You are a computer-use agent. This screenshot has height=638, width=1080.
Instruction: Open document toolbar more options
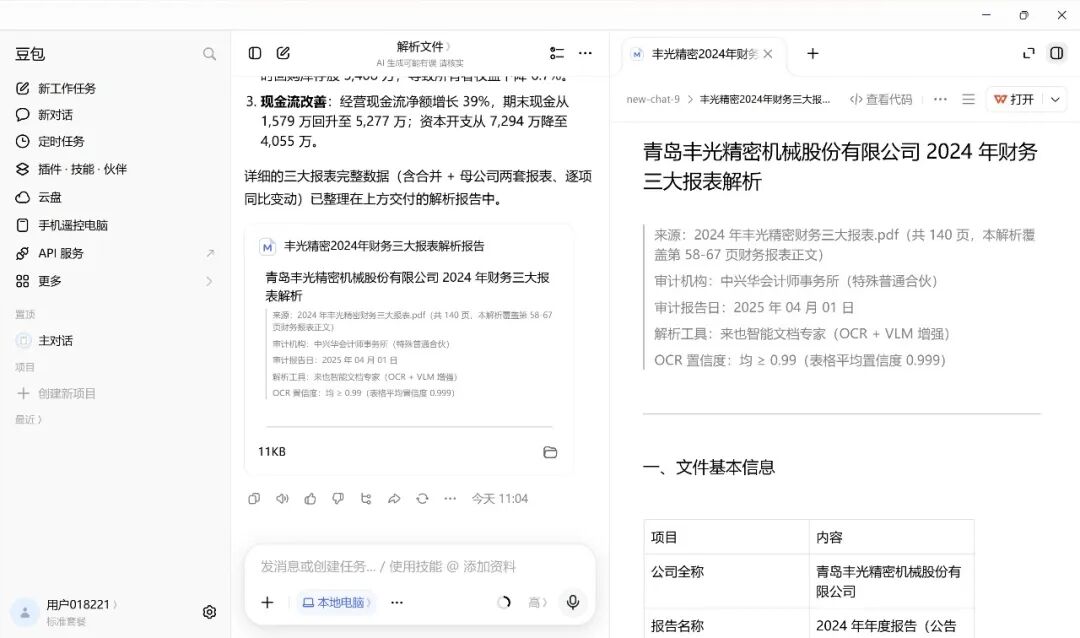940,99
